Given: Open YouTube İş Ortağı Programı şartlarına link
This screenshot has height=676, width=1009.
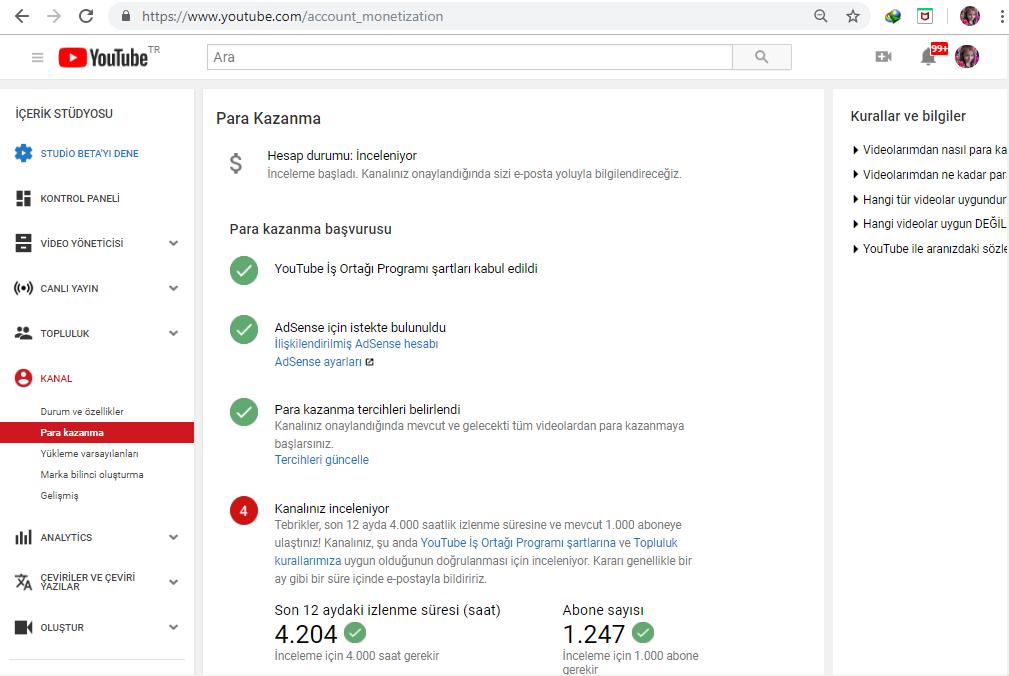Looking at the screenshot, I should pos(518,543).
